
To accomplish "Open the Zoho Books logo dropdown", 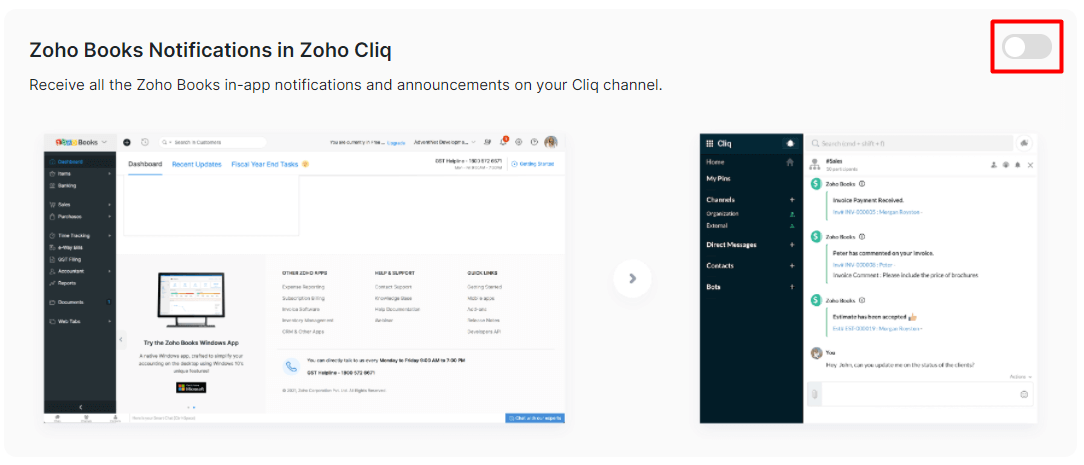I will tap(81, 142).
